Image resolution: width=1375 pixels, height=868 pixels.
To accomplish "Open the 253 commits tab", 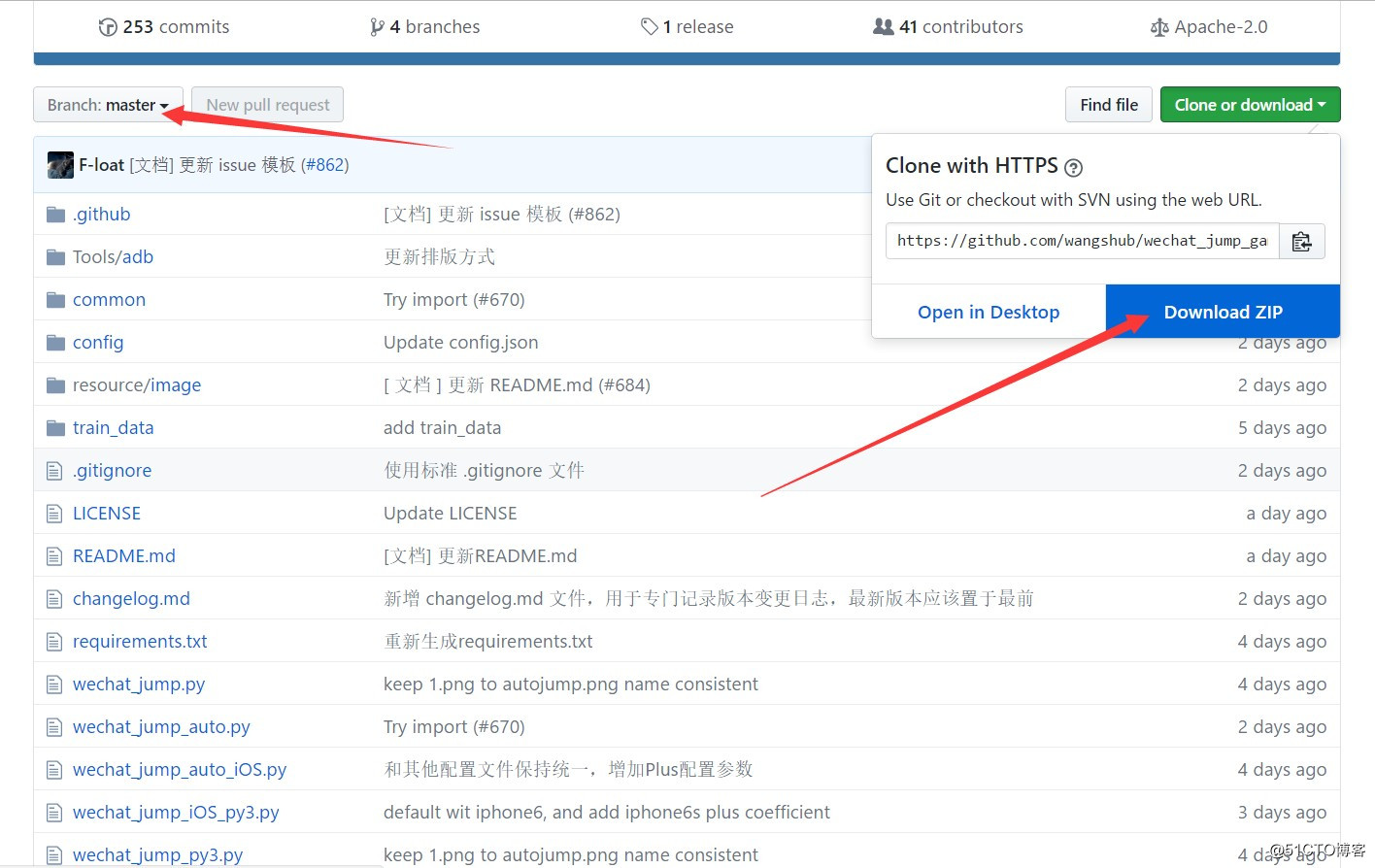I will coord(164,27).
